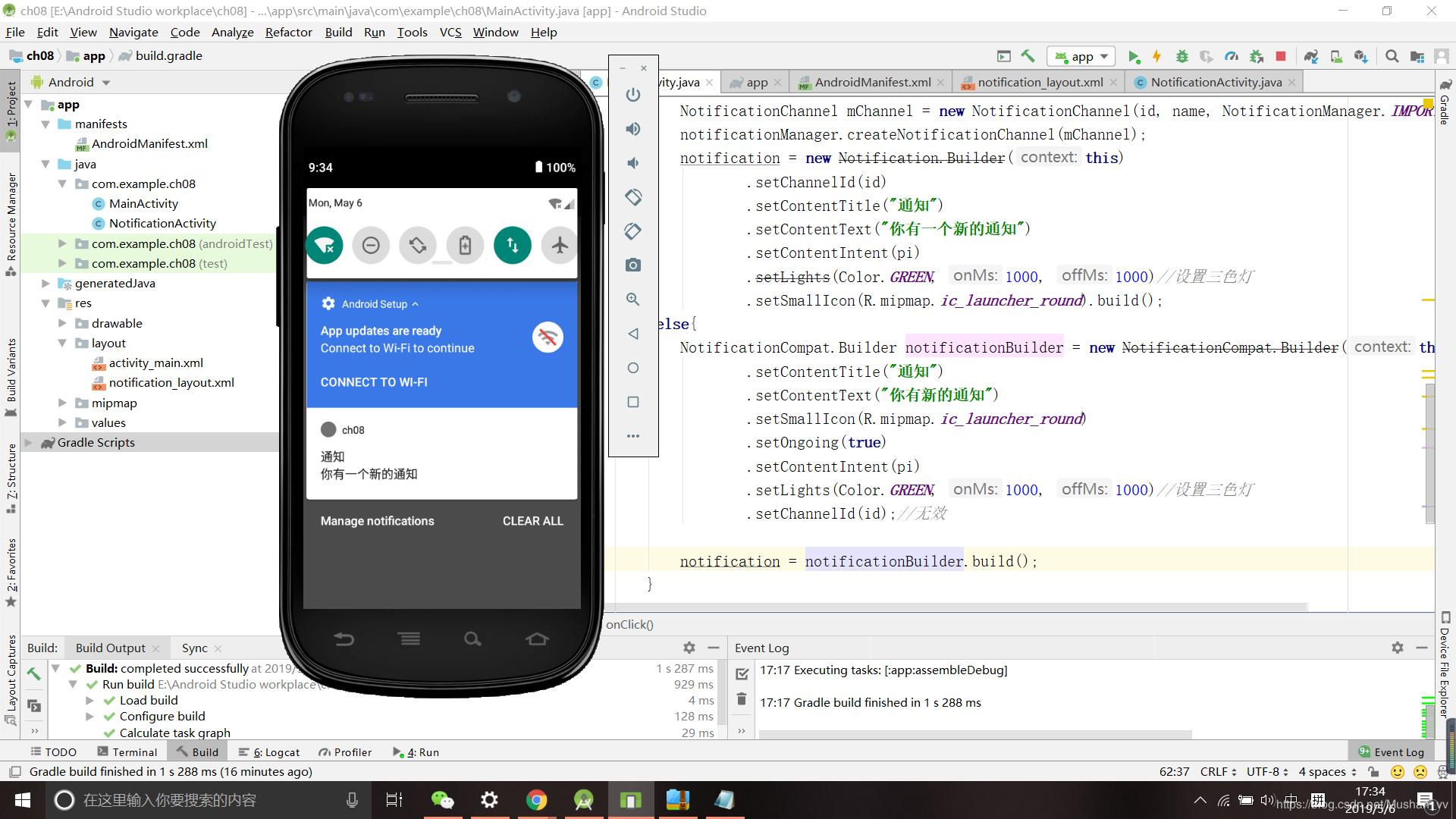Open the SDK Manager download icon

coord(1362,55)
